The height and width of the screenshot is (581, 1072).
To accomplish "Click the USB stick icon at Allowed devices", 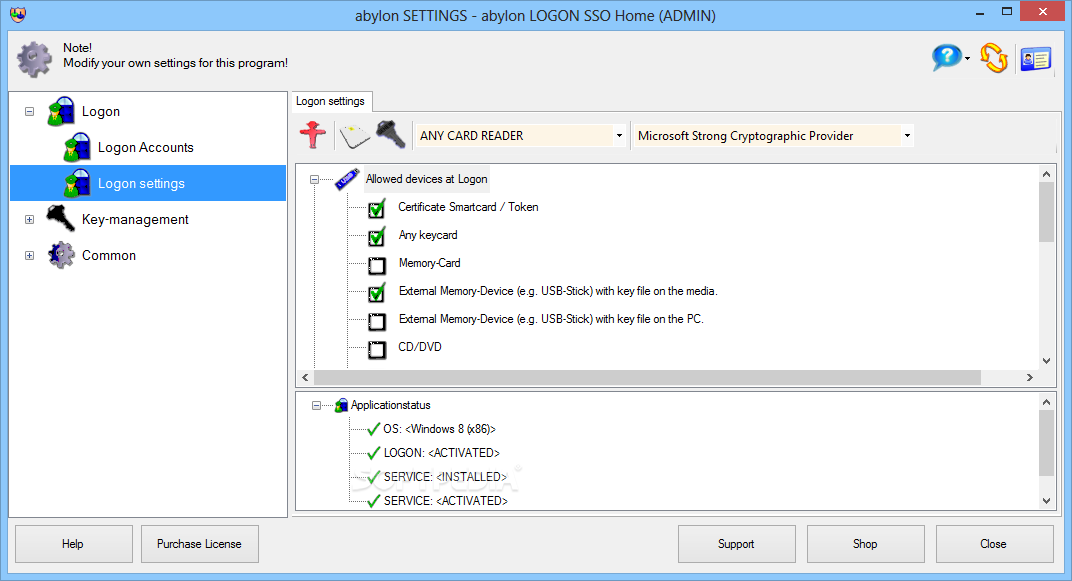I will coord(347,179).
